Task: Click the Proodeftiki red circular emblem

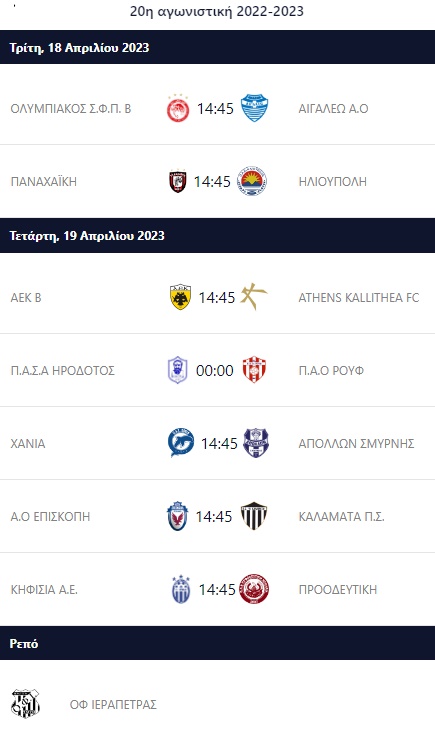Action: 254,589
